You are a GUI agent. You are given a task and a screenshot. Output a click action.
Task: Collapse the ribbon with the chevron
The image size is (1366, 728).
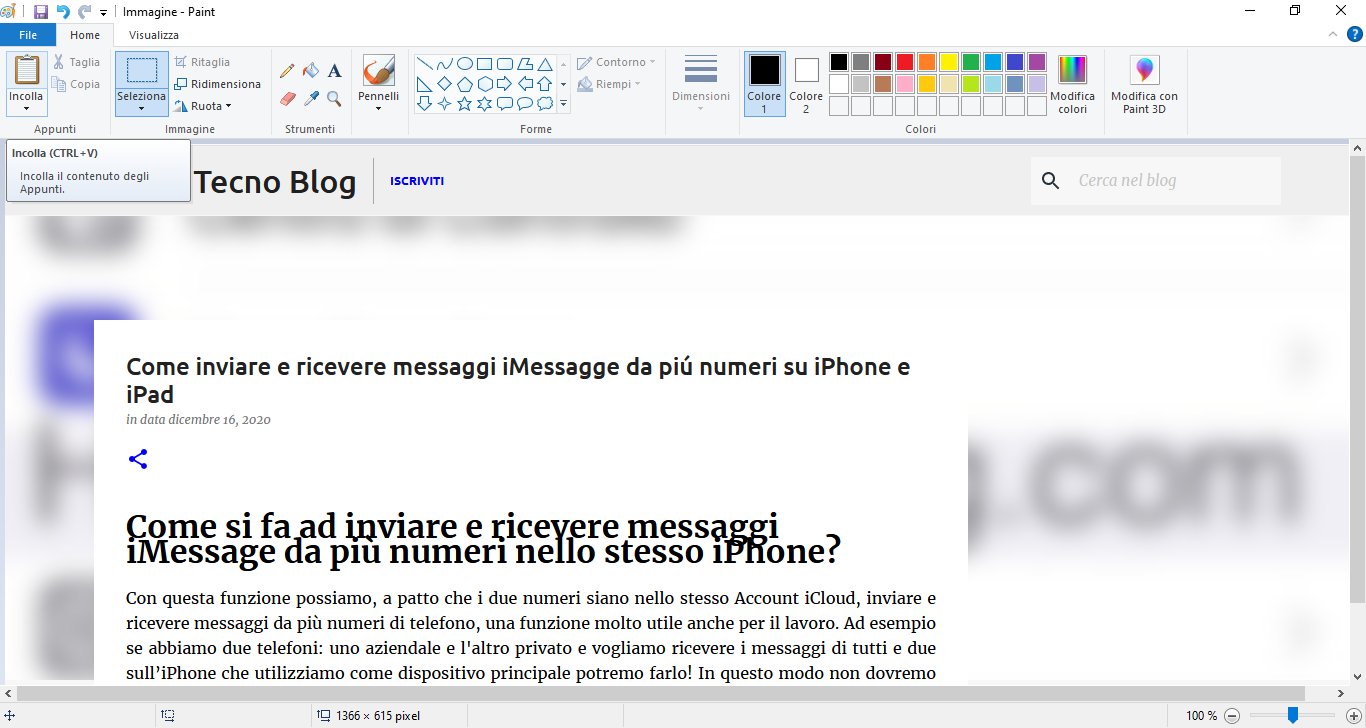click(1334, 35)
